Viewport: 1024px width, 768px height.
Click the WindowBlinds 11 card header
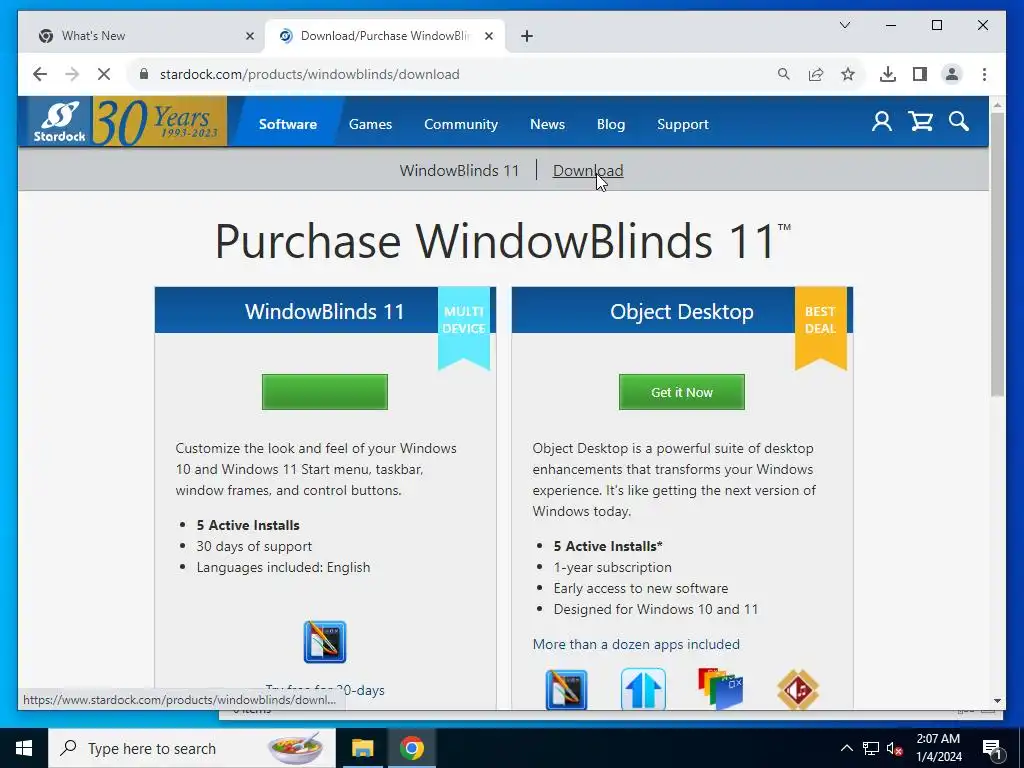point(325,311)
